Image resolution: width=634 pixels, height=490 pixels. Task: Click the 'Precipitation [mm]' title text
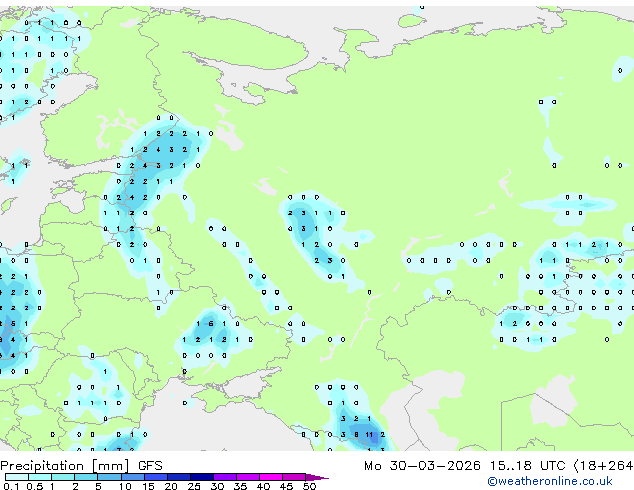click(x=65, y=466)
